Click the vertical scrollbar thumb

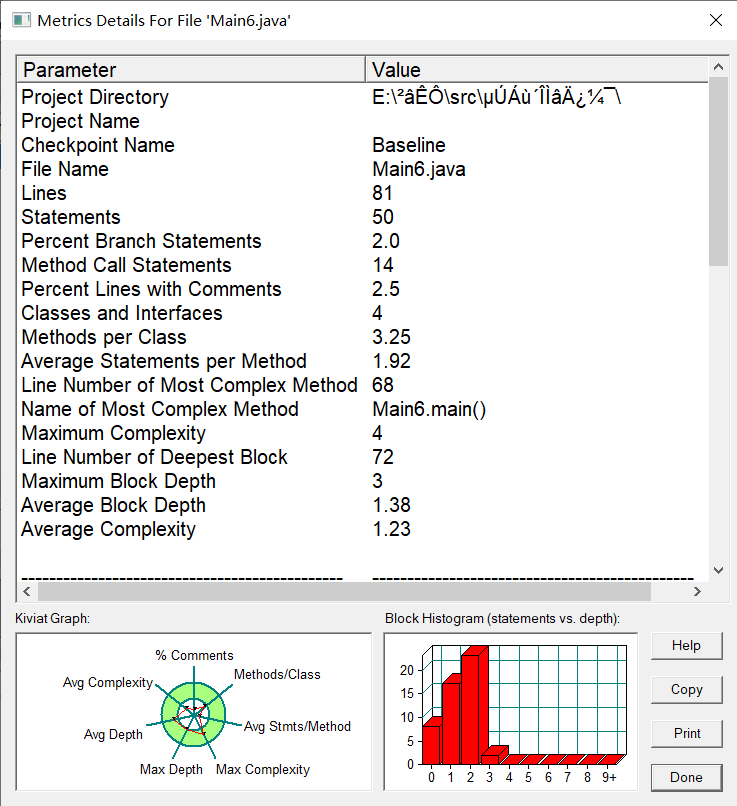click(718, 171)
